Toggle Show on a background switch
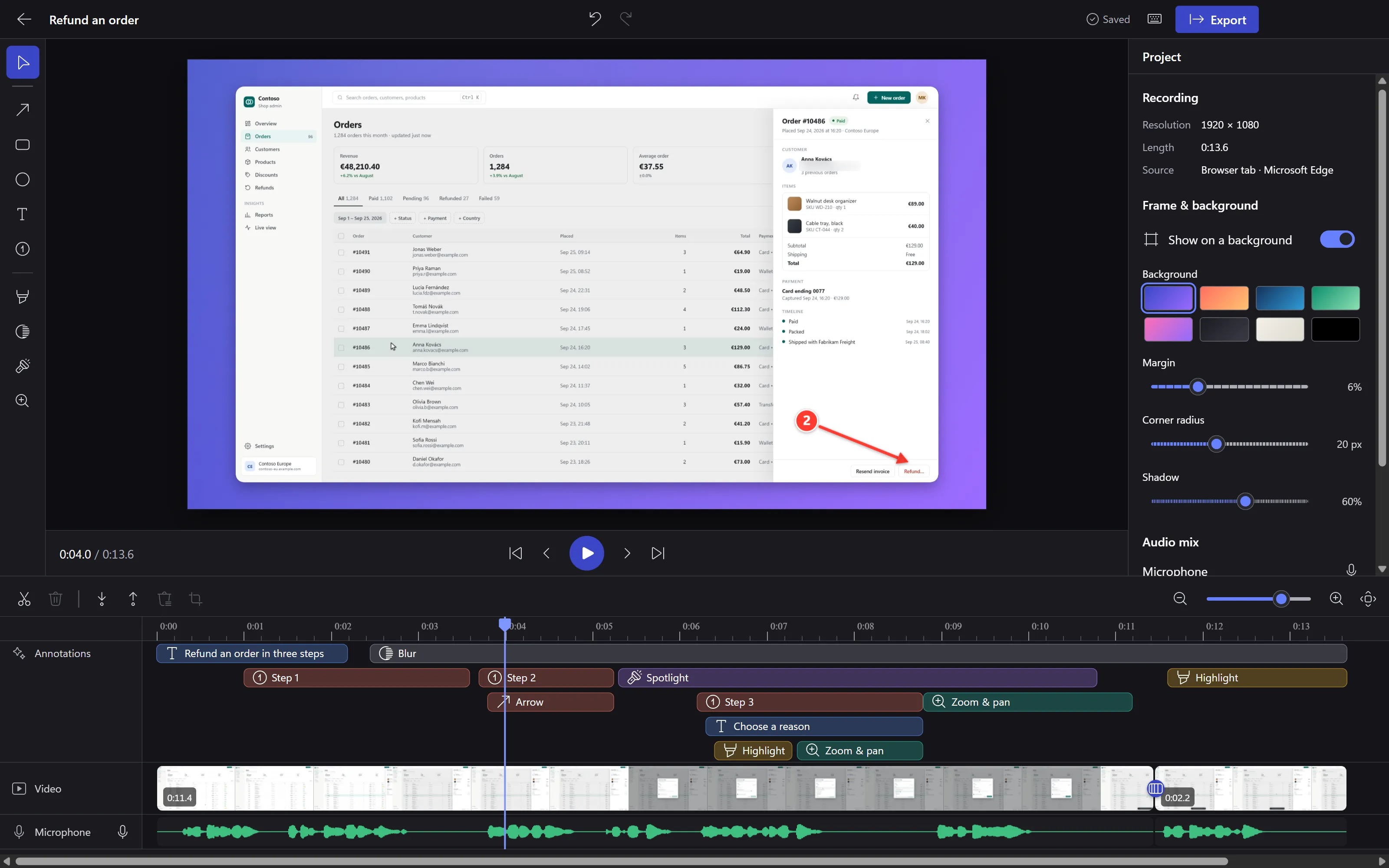The image size is (1389, 868). [1337, 240]
